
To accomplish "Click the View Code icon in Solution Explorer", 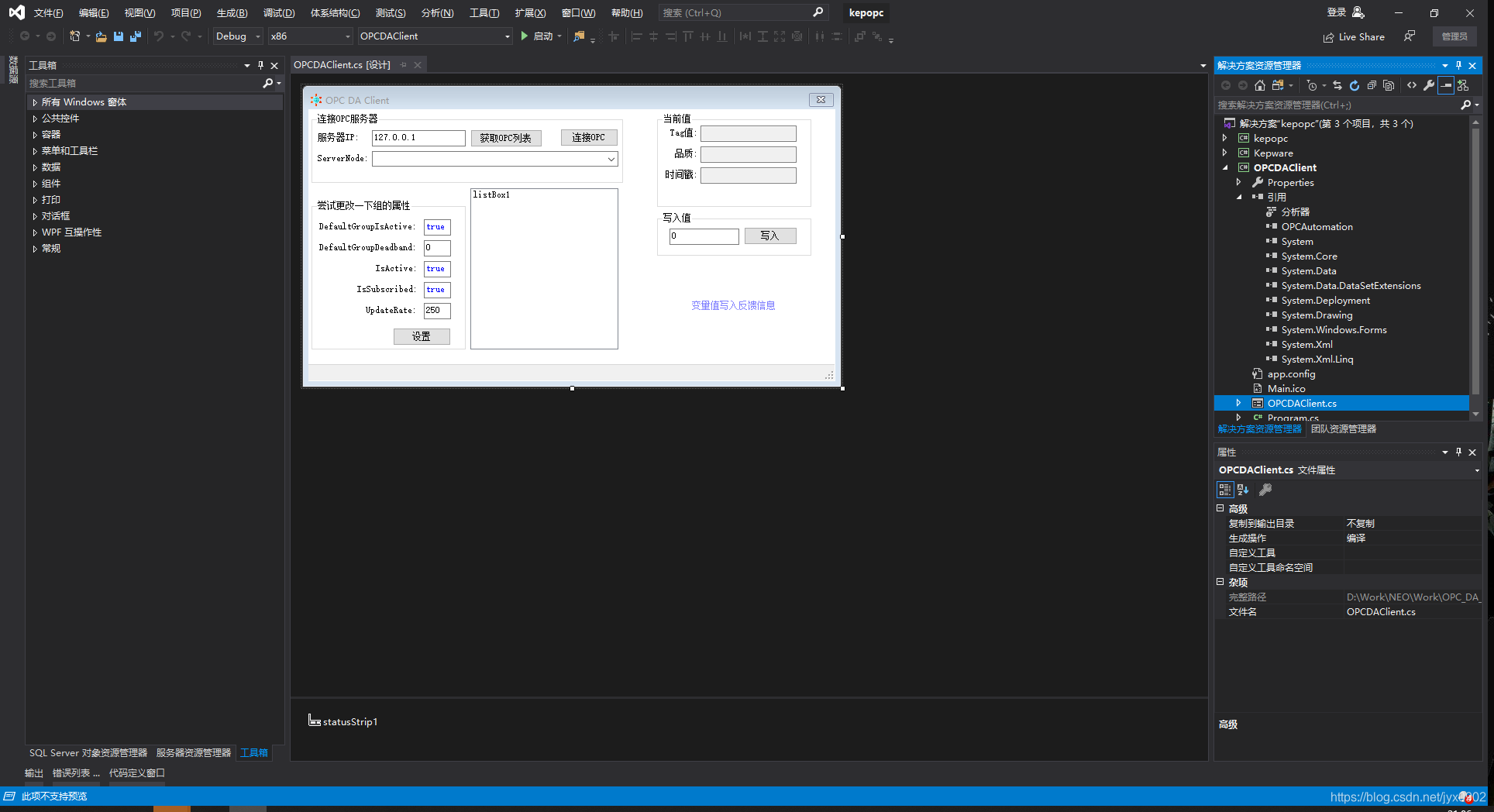I will (1412, 85).
